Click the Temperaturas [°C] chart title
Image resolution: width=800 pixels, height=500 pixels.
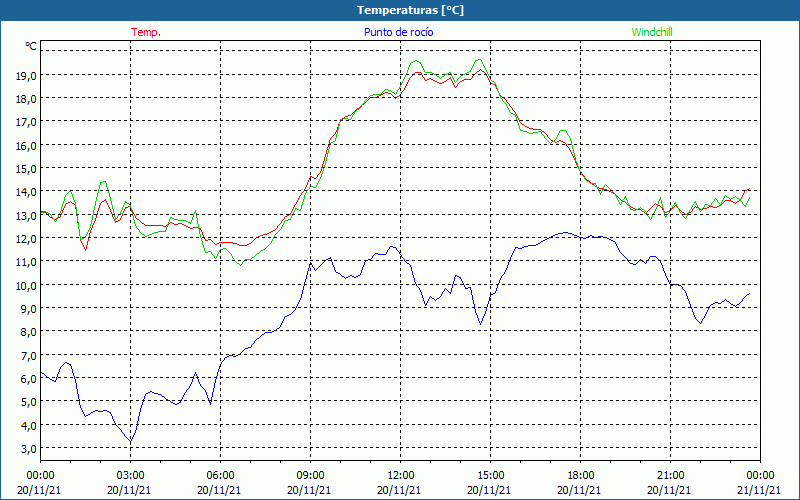tap(410, 10)
